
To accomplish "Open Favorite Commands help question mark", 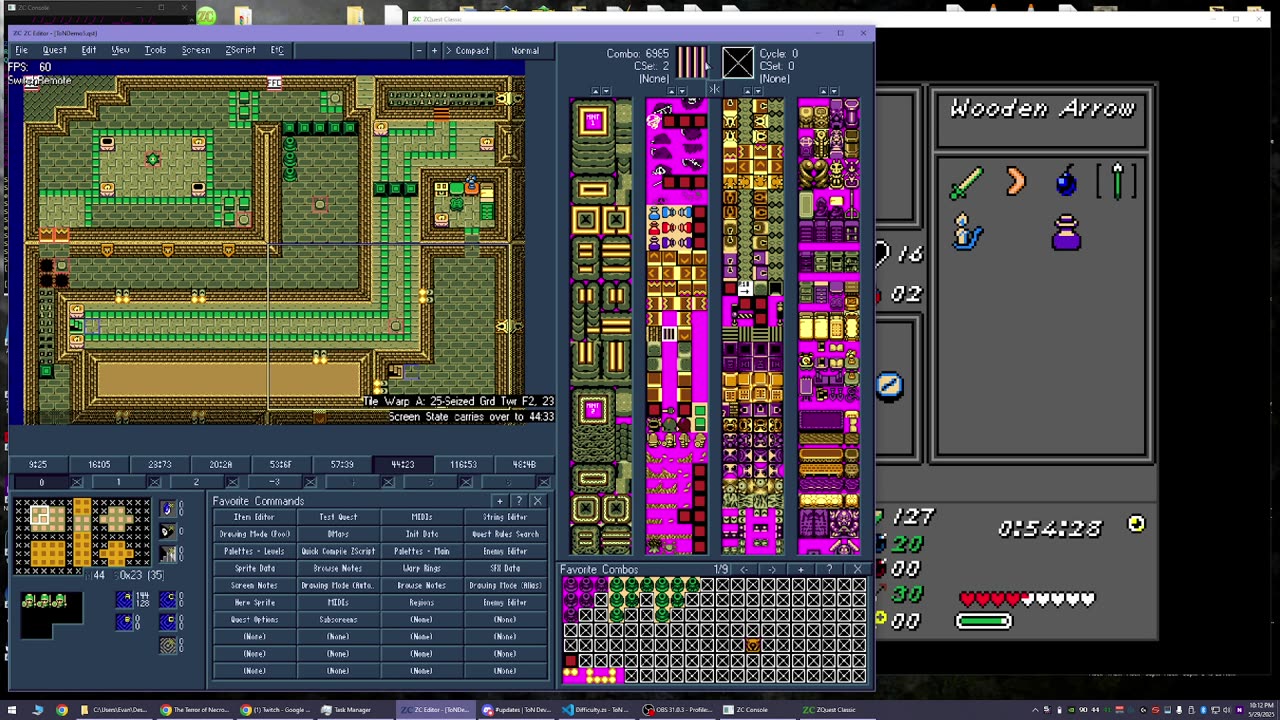I will pyautogui.click(x=518, y=501).
